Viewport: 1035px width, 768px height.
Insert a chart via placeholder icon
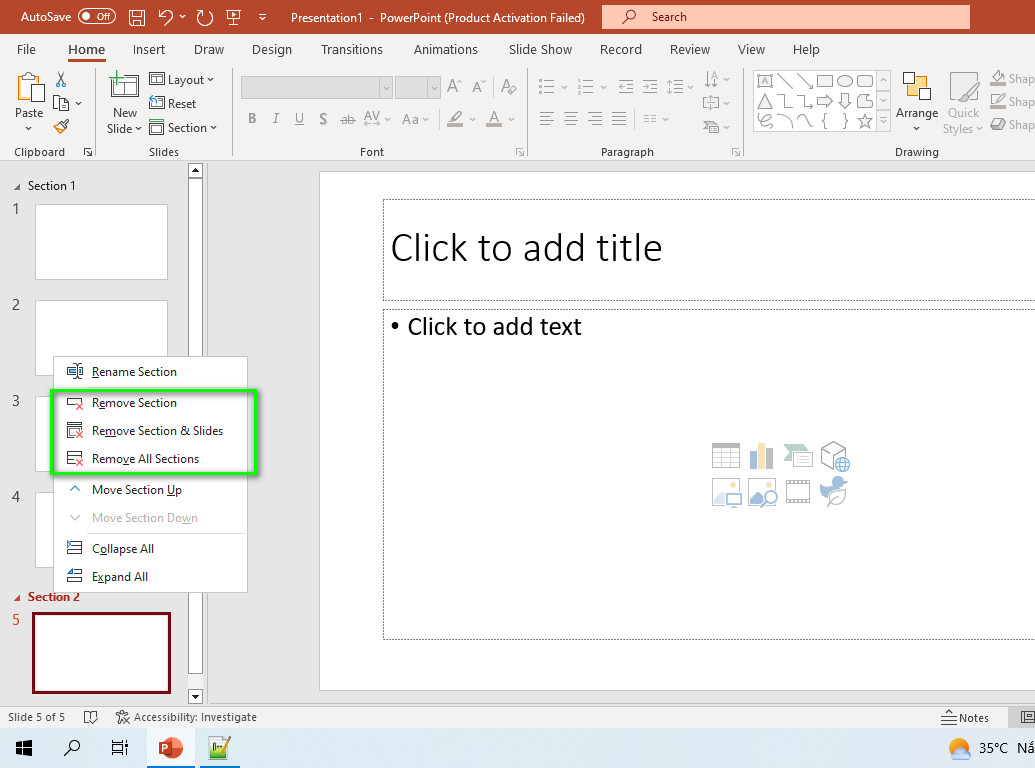click(x=761, y=456)
